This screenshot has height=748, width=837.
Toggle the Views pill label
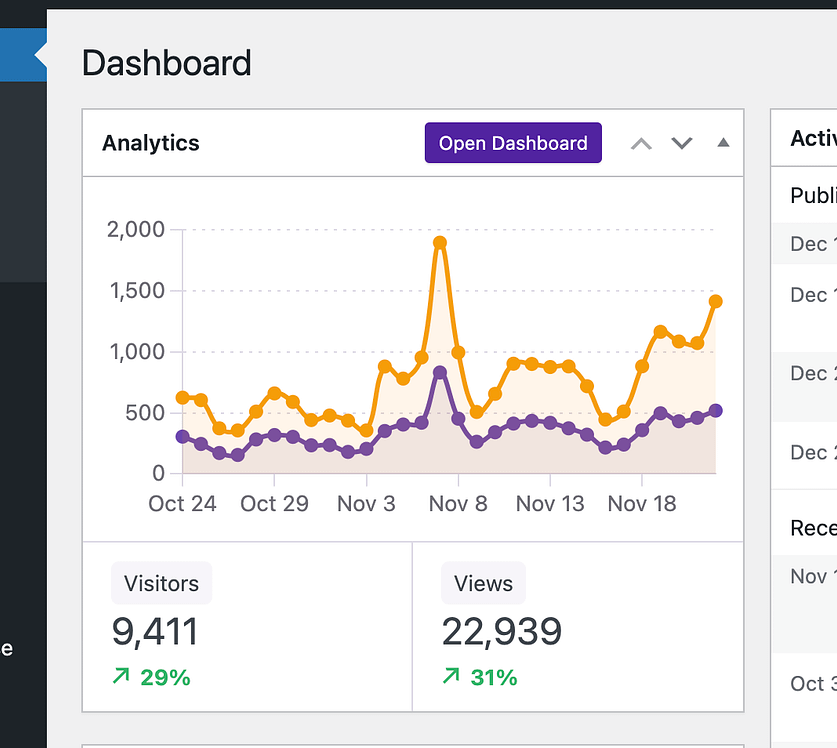click(483, 583)
